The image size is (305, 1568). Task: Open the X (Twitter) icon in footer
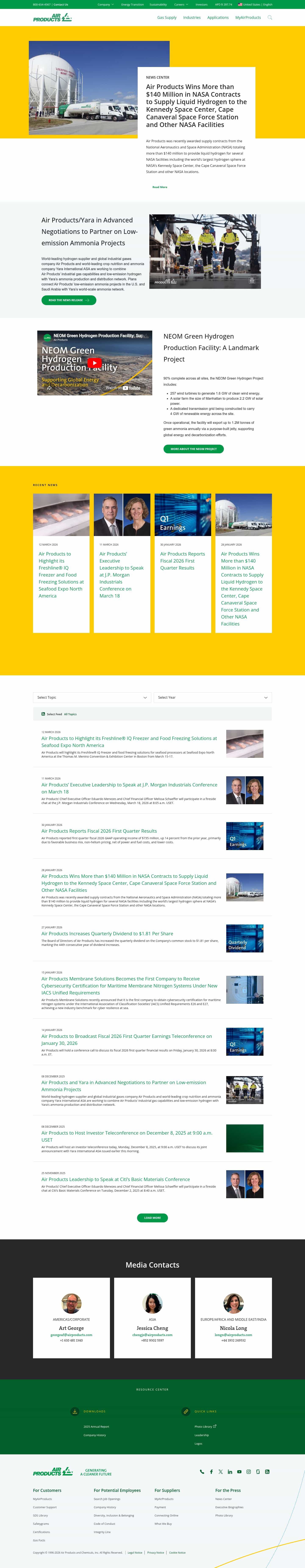point(220,1472)
